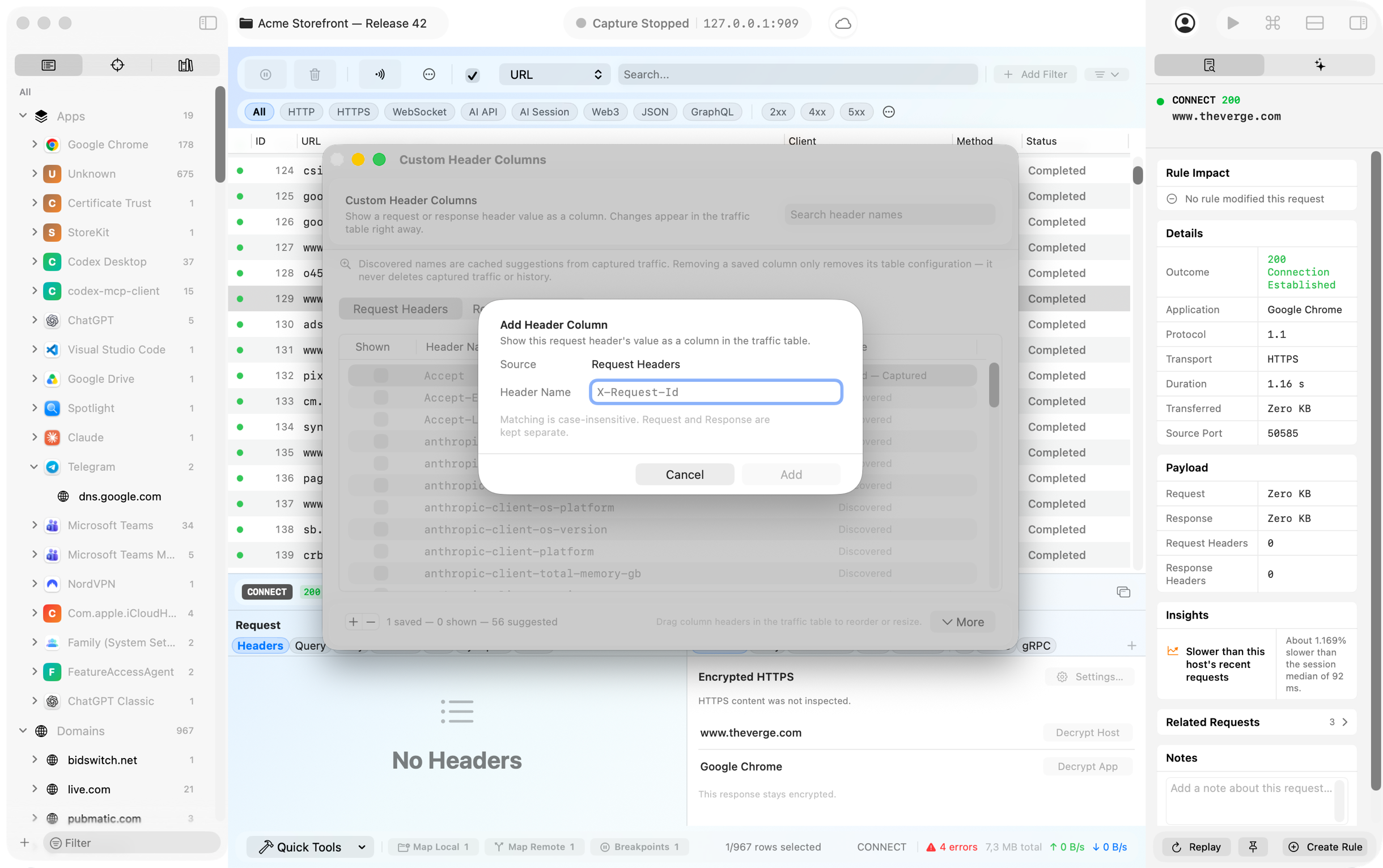Open the more options ellipsis in toolbar
The width and height of the screenshot is (1383, 868).
(429, 75)
